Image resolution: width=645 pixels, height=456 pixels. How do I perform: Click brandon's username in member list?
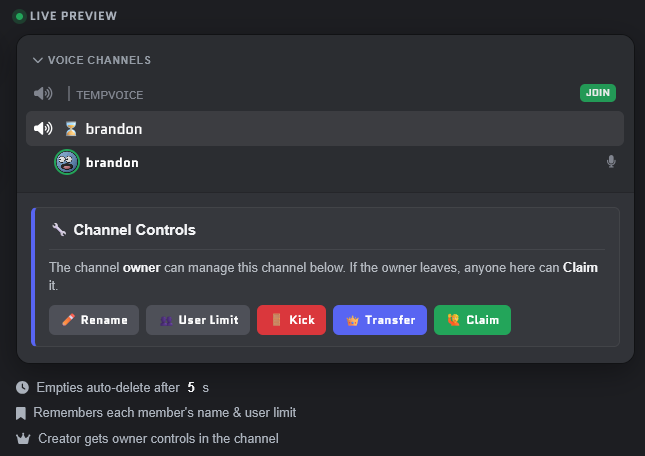(x=112, y=163)
